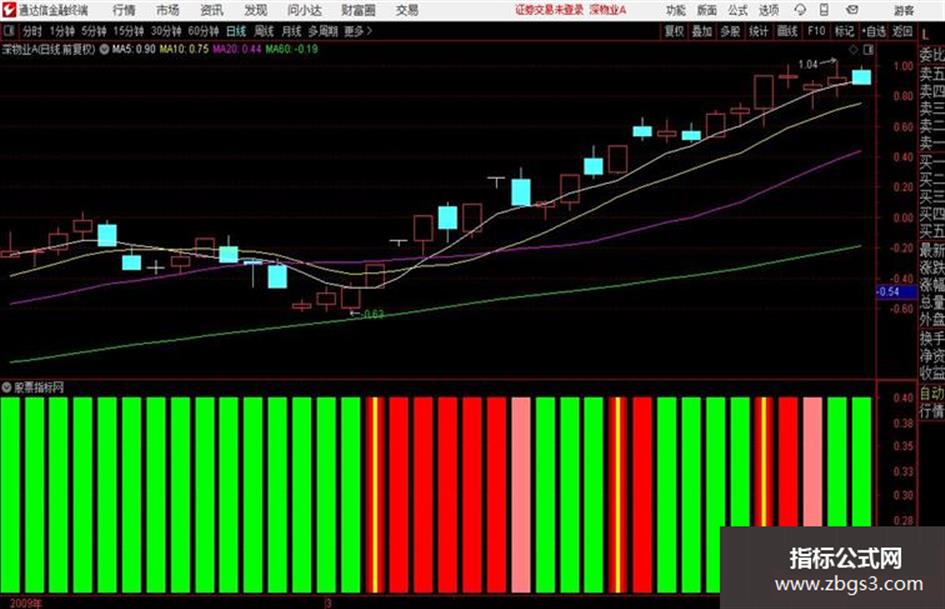Switch to the 分时 chart tab
The width and height of the screenshot is (945, 609).
pyautogui.click(x=33, y=31)
